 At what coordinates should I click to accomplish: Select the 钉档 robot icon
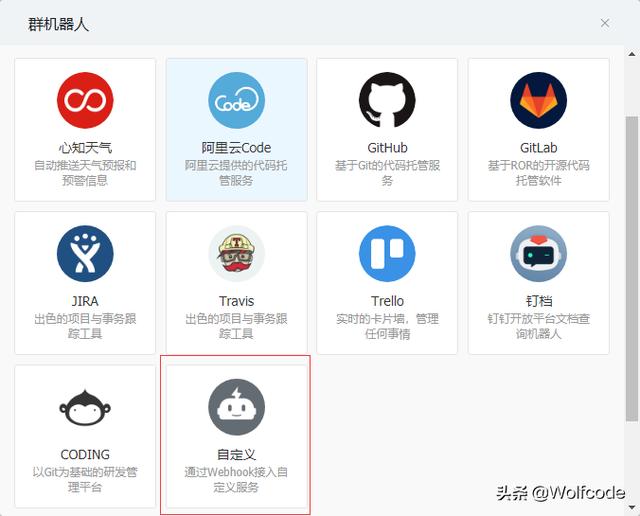538,254
